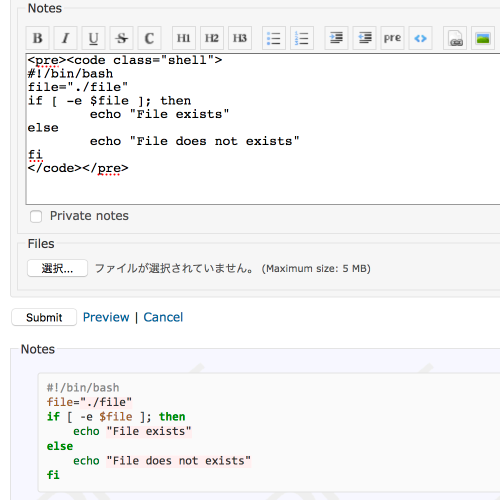Add block quote indent
Screen dimensions: 500x500
pyautogui.click(x=336, y=38)
